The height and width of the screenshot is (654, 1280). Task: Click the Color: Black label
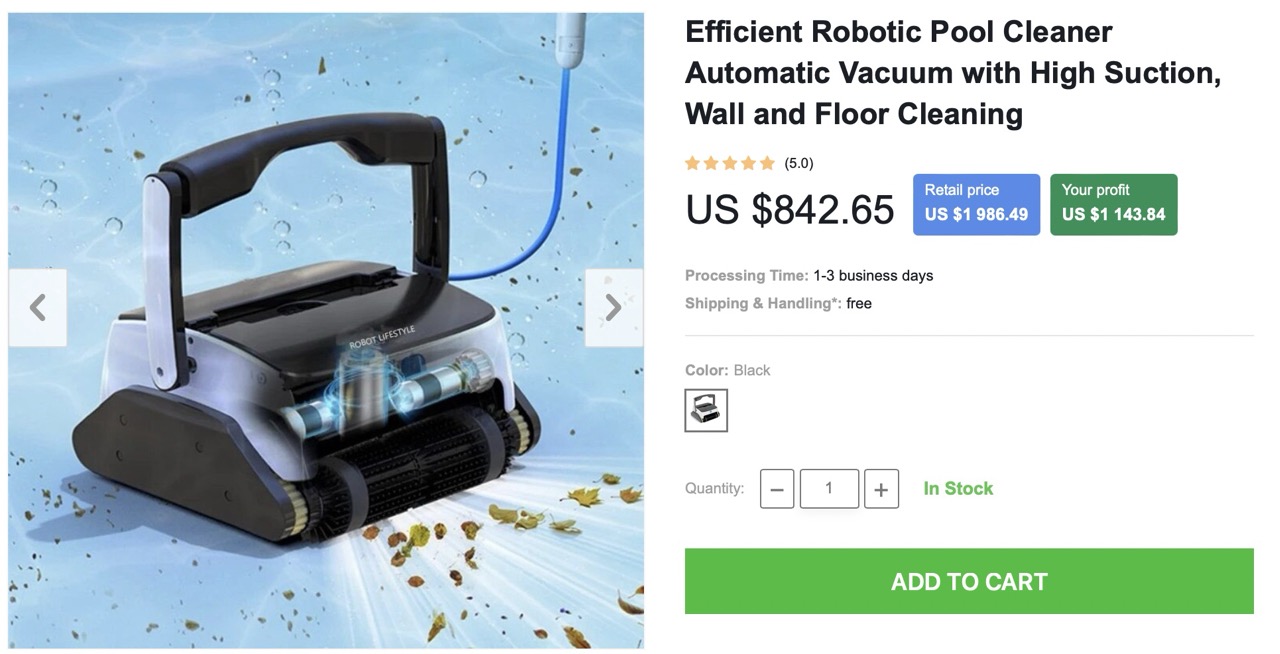point(728,370)
